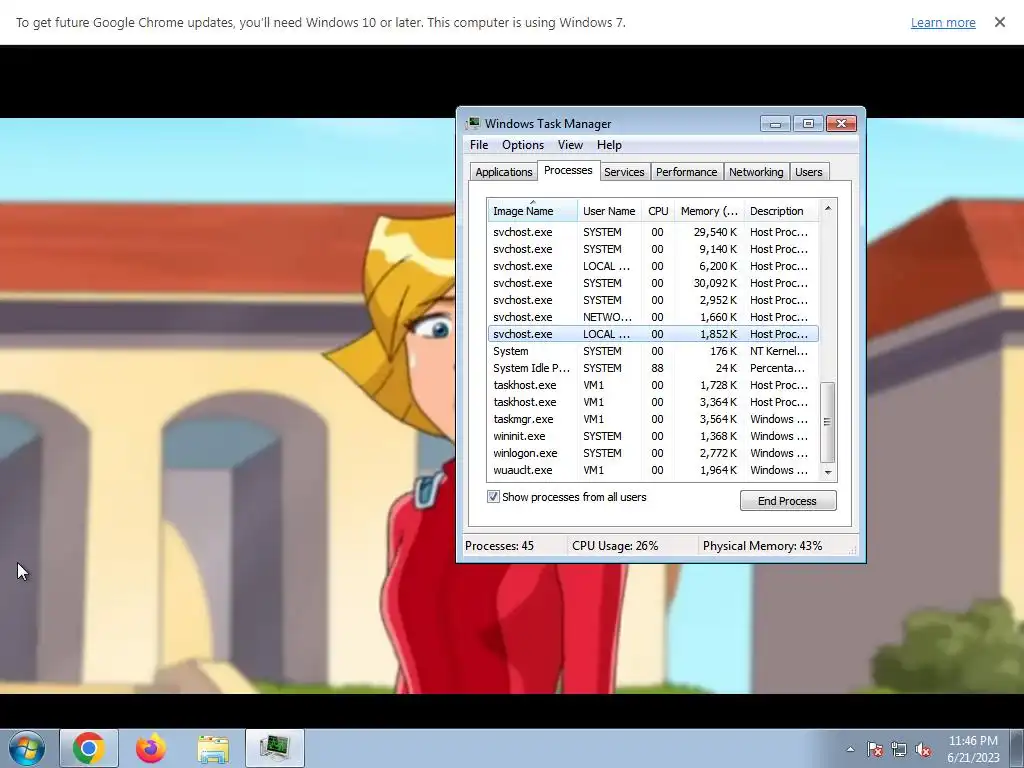Select the System Idle Process row
The height and width of the screenshot is (768, 1024).
653,368
